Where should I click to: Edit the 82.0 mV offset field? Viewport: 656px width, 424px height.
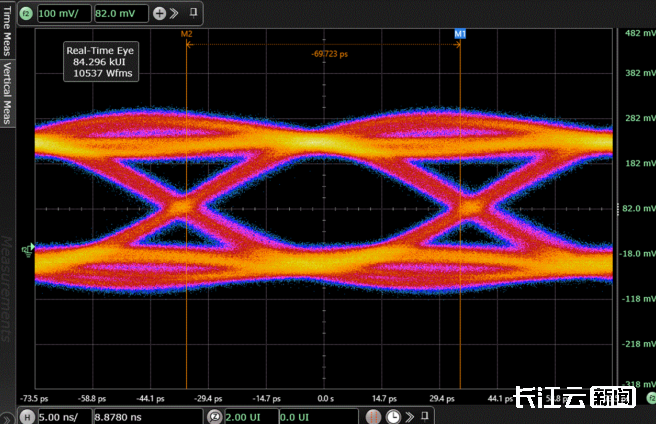coord(120,13)
